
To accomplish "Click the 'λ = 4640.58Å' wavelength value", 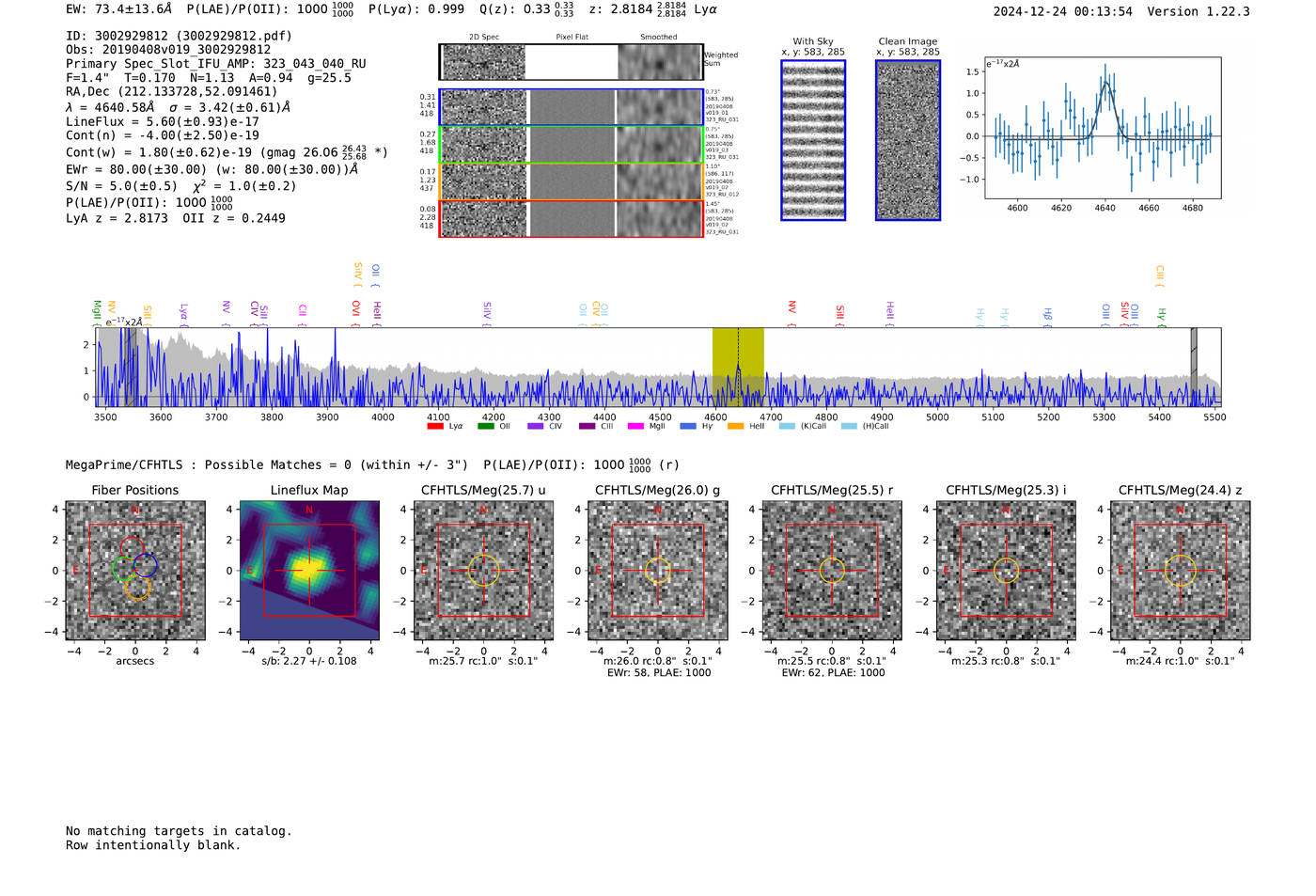I will click(110, 107).
